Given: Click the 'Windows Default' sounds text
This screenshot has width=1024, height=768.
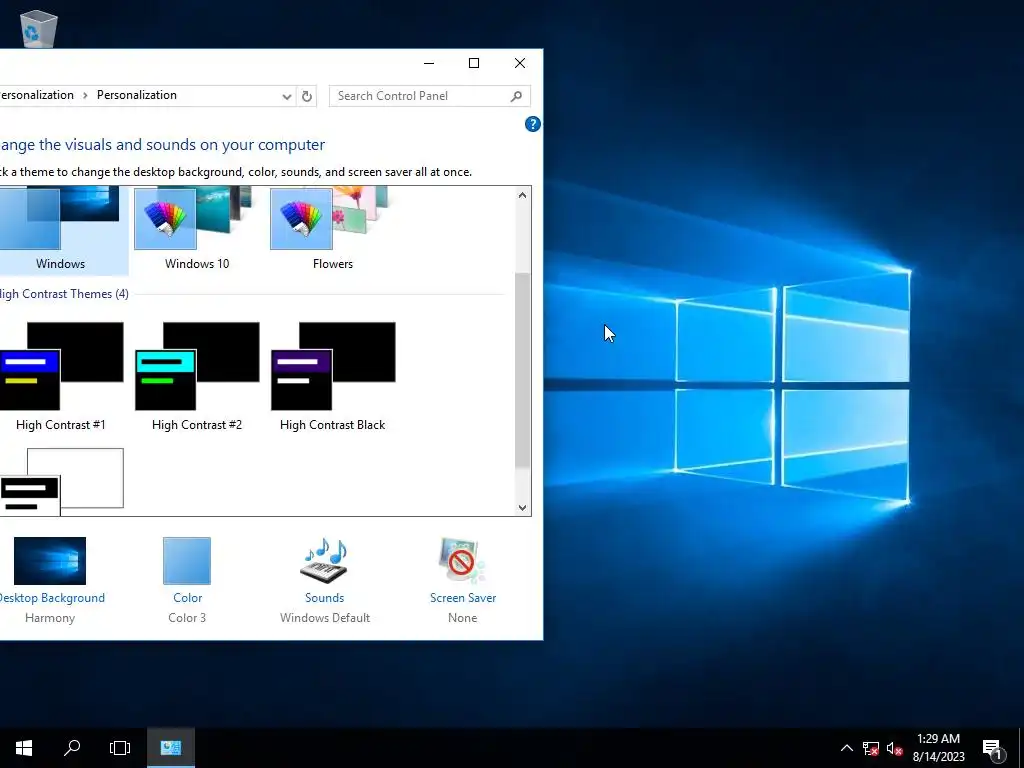Looking at the screenshot, I should click(x=325, y=618).
